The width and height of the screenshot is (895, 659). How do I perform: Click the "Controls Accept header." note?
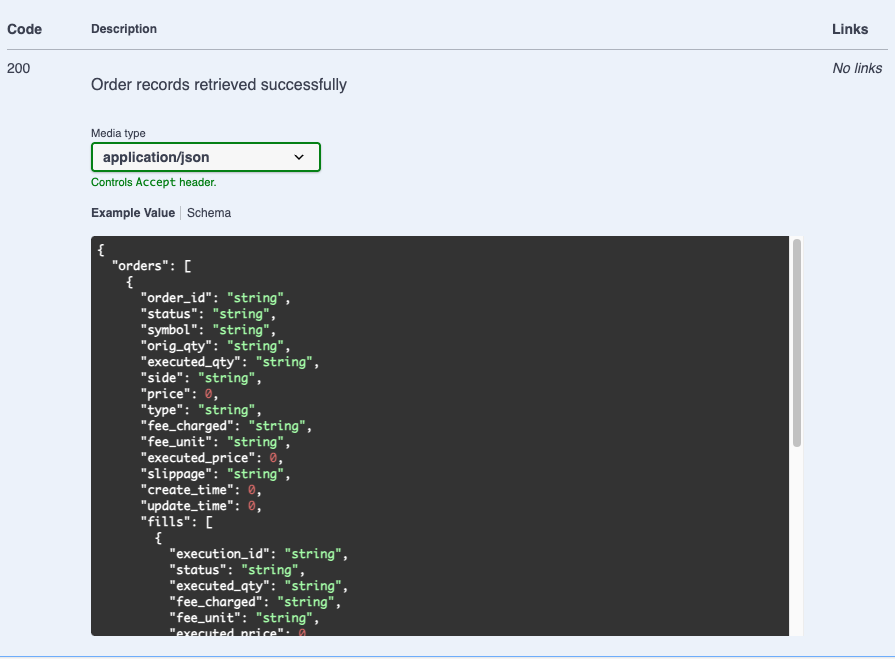coord(153,183)
